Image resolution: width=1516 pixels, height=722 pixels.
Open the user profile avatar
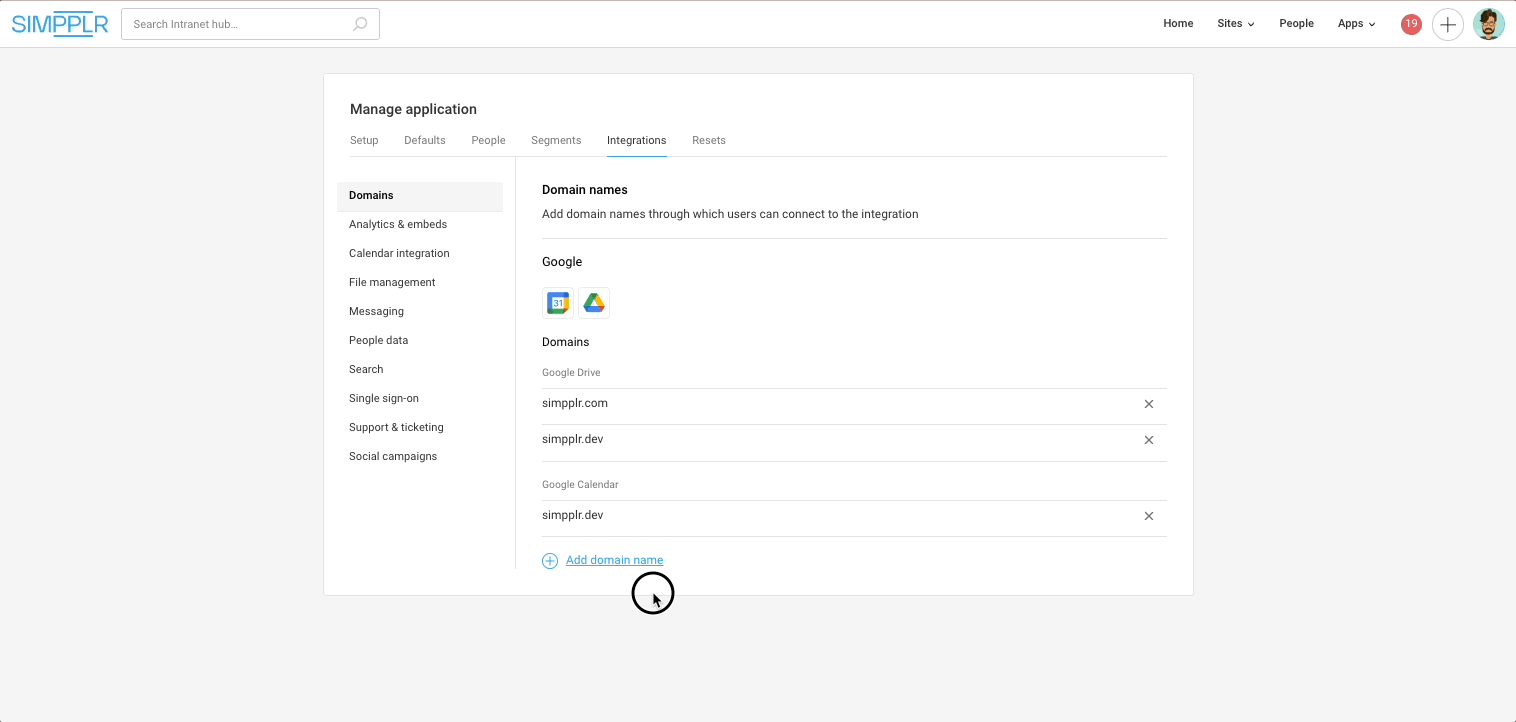pyautogui.click(x=1488, y=24)
